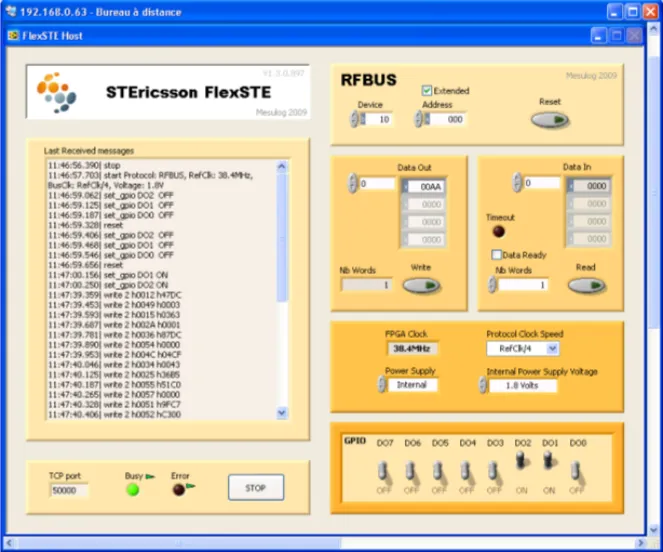Click the Busy green arrow marker
The width and height of the screenshot is (663, 552).
[x=150, y=476]
